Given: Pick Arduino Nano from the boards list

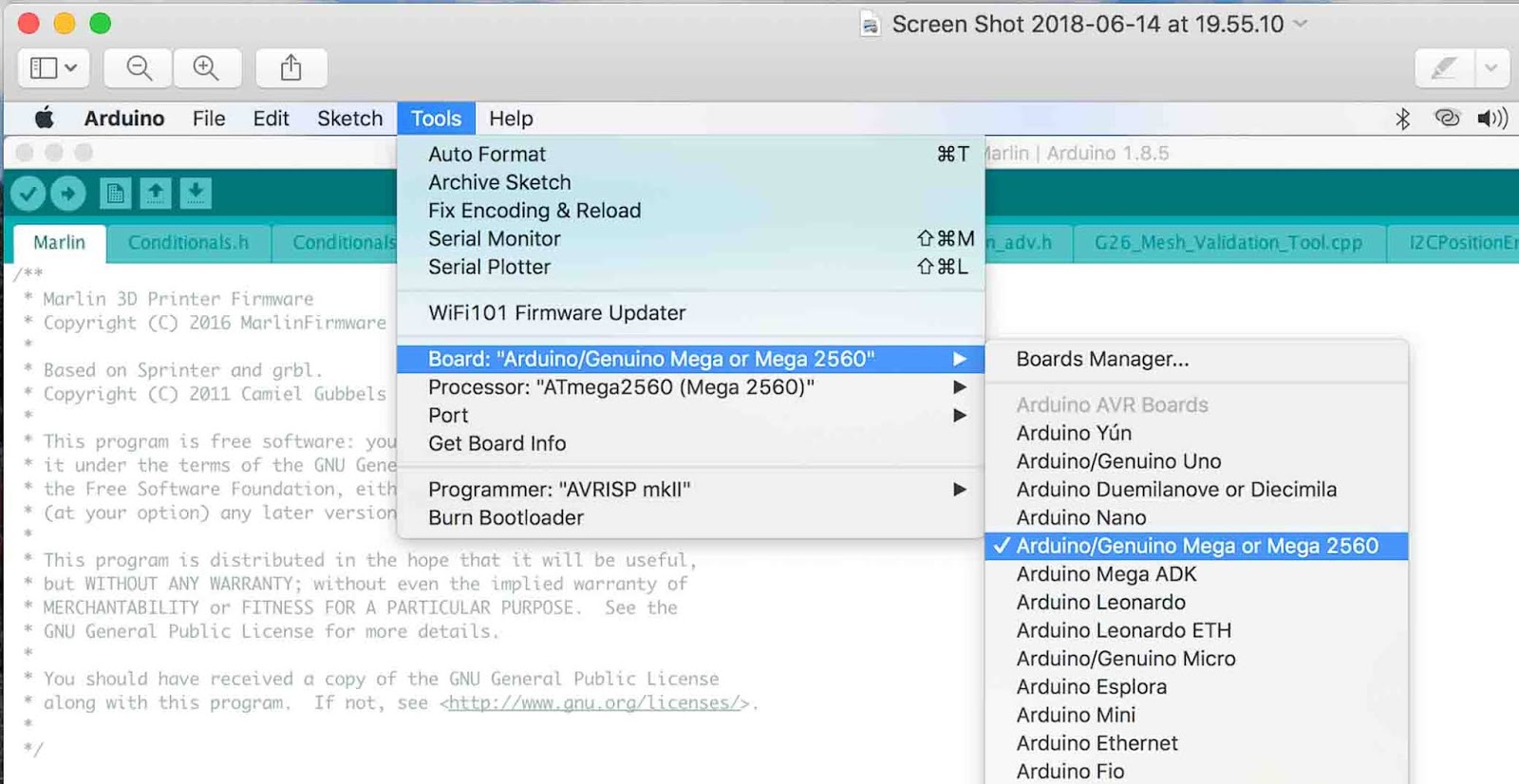Looking at the screenshot, I should pyautogui.click(x=1080, y=517).
